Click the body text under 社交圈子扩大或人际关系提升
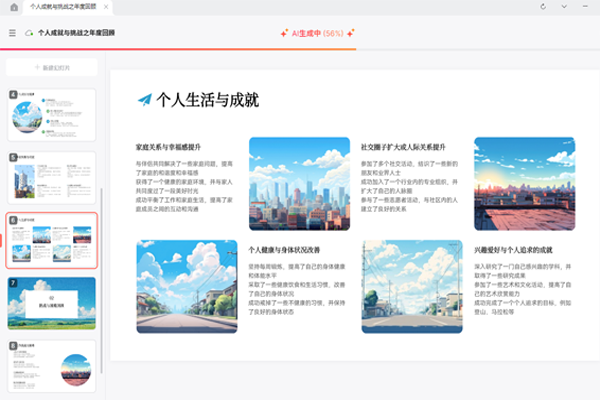The width and height of the screenshot is (600, 400). (x=409, y=186)
